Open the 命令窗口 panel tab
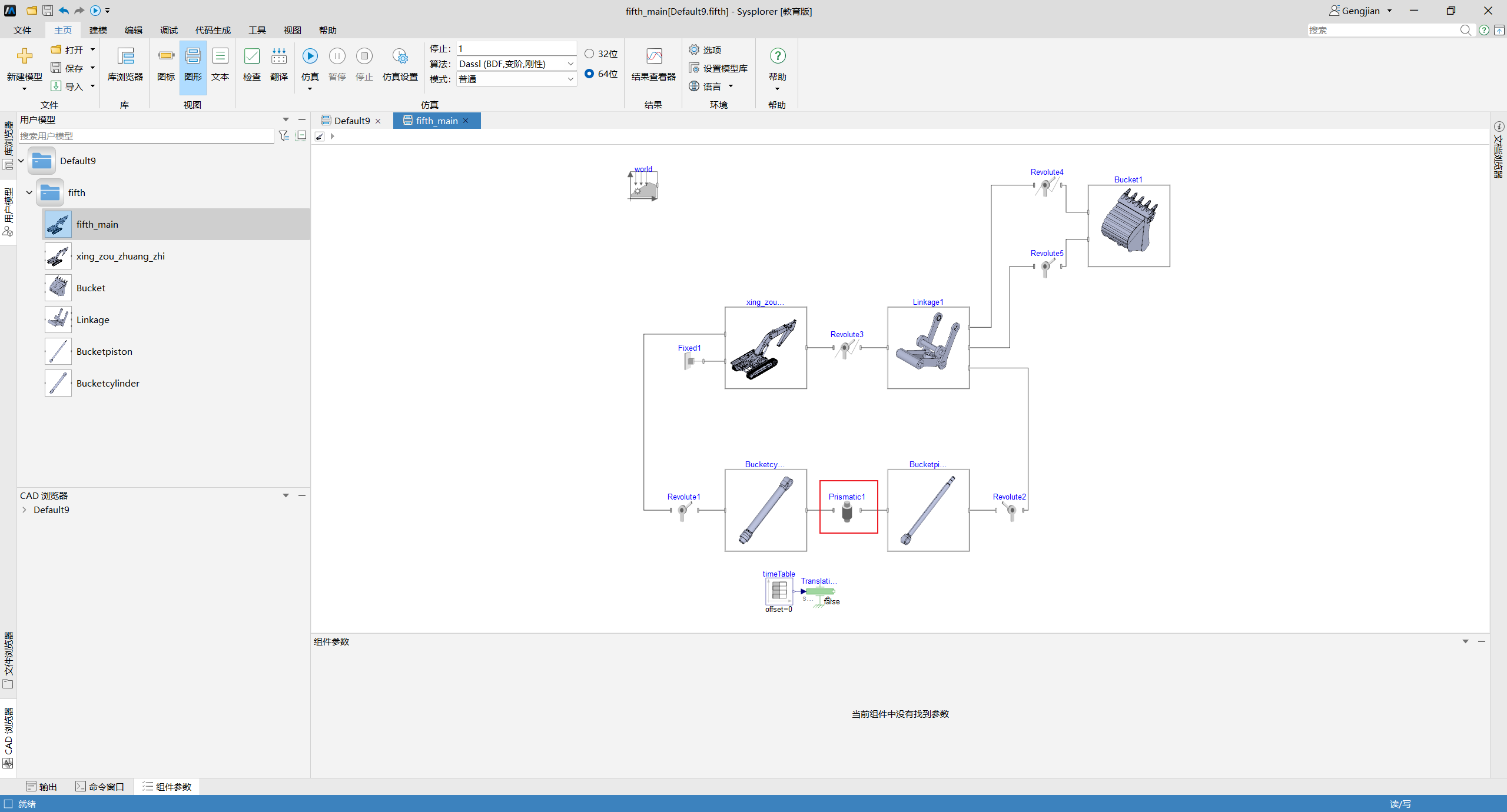 click(x=100, y=787)
